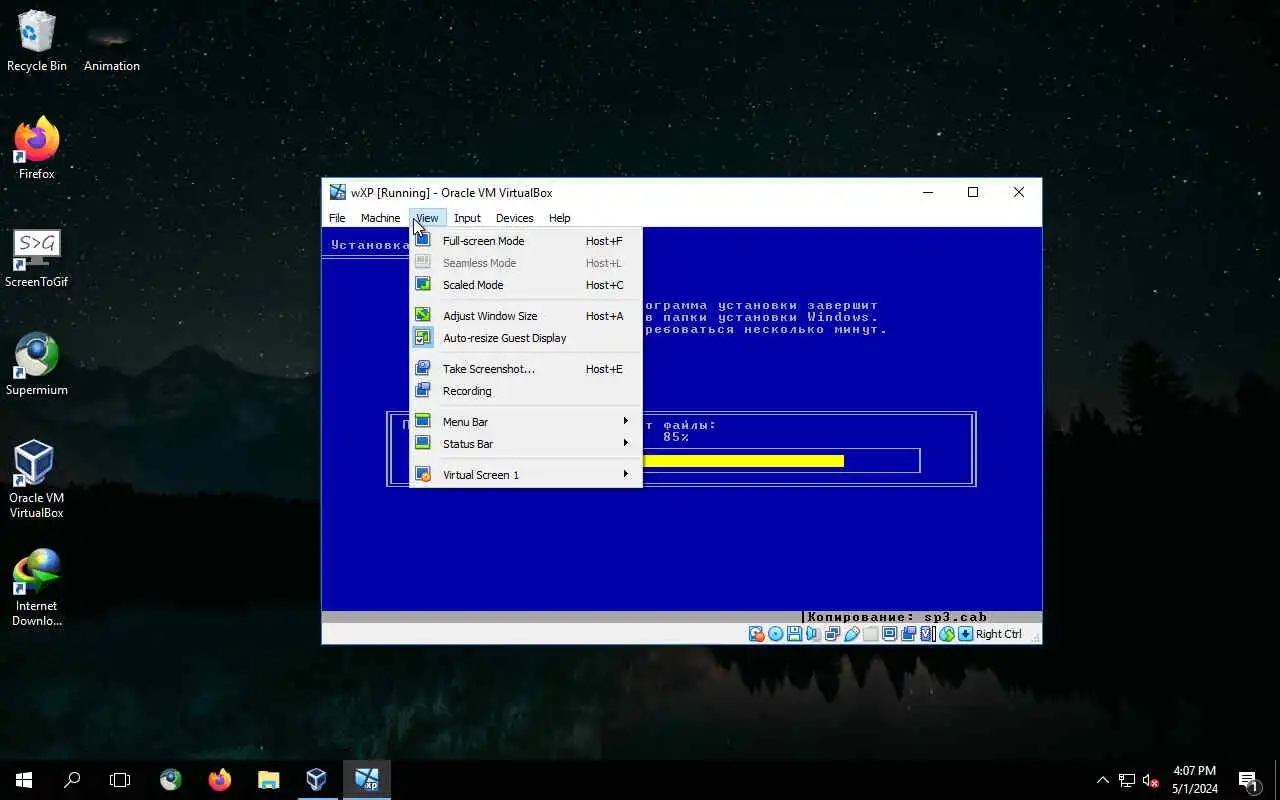Select Recording entry in View menu

(x=525, y=391)
